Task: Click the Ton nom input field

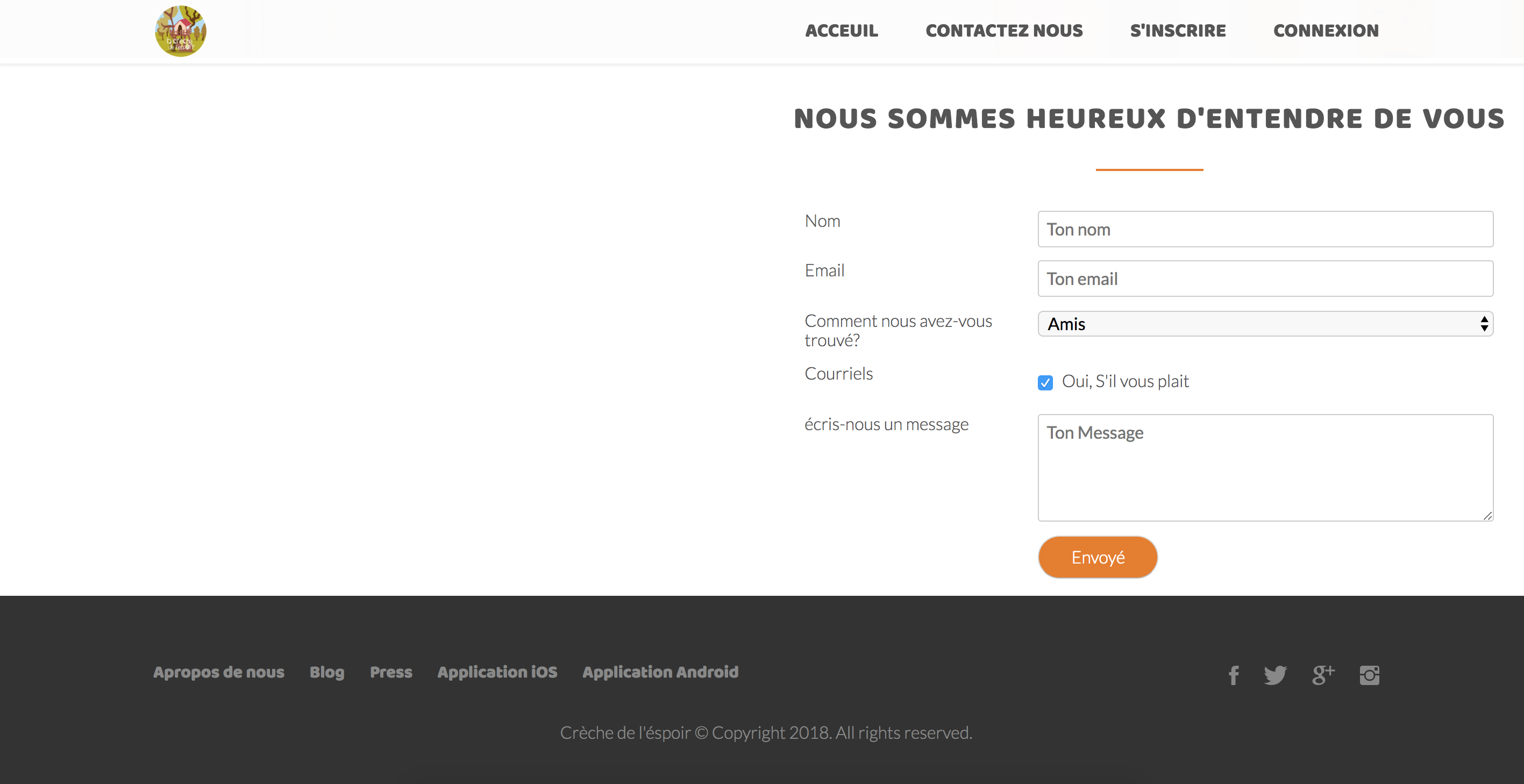Action: click(x=1265, y=230)
